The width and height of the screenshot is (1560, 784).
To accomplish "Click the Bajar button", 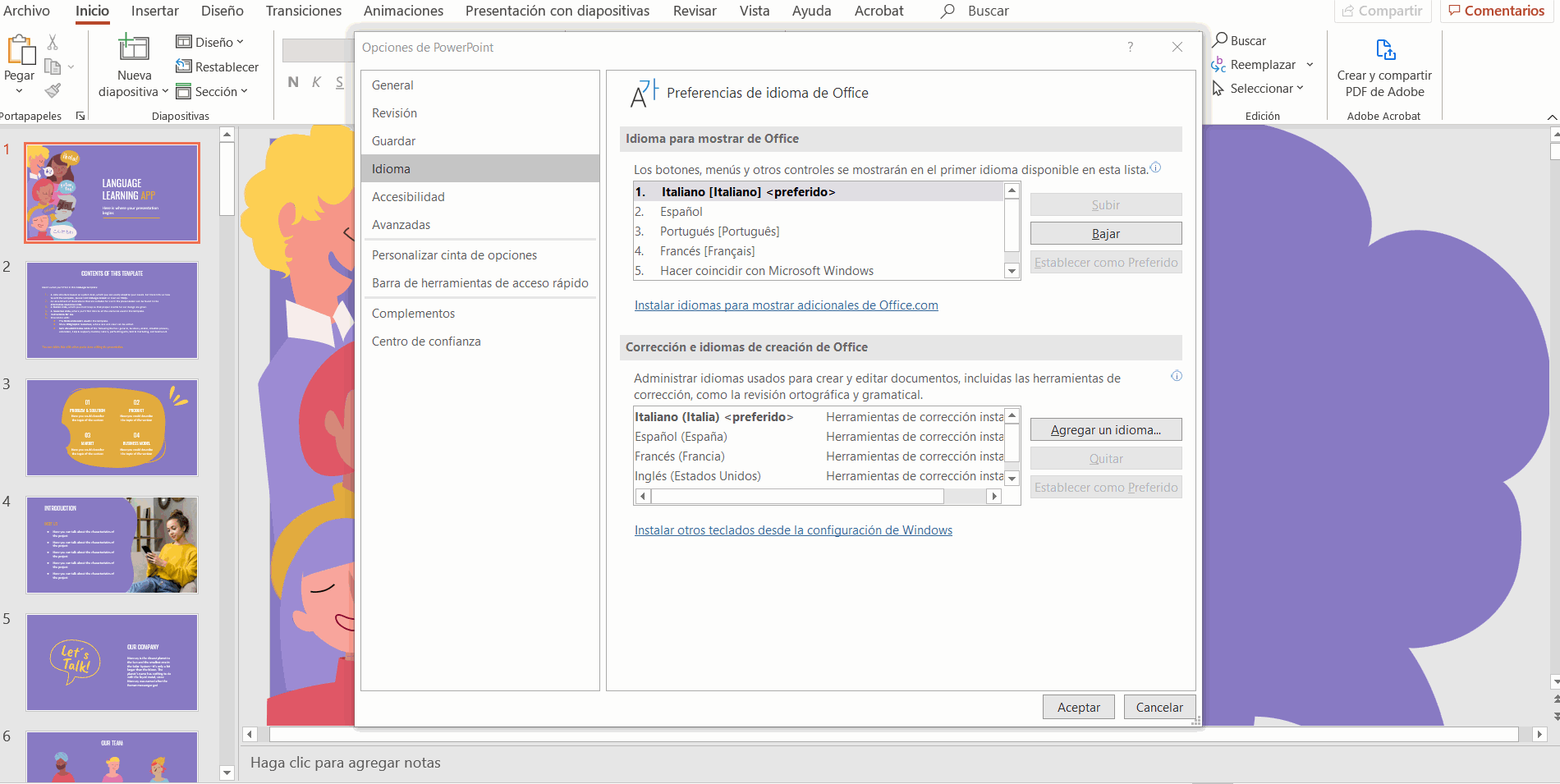I will point(1106,233).
